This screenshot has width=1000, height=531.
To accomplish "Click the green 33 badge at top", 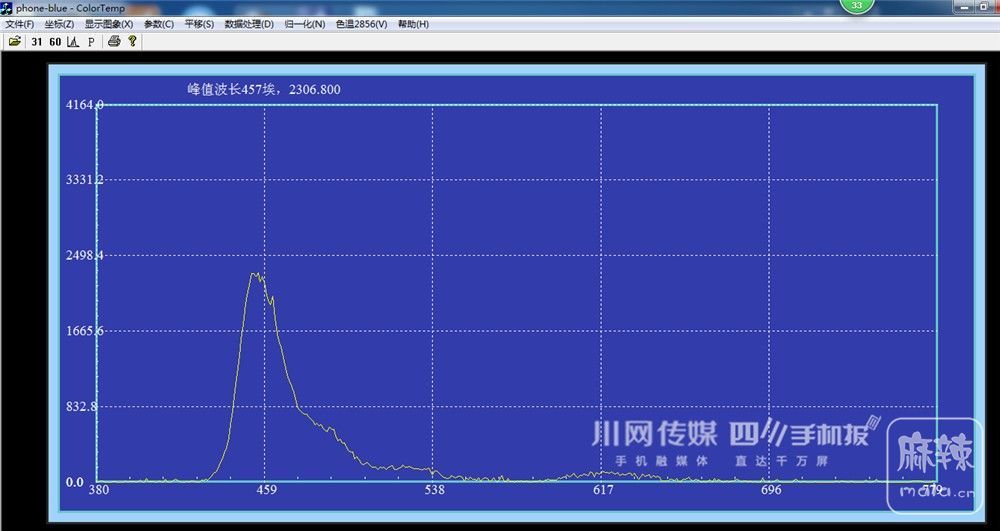I will tap(856, 6).
